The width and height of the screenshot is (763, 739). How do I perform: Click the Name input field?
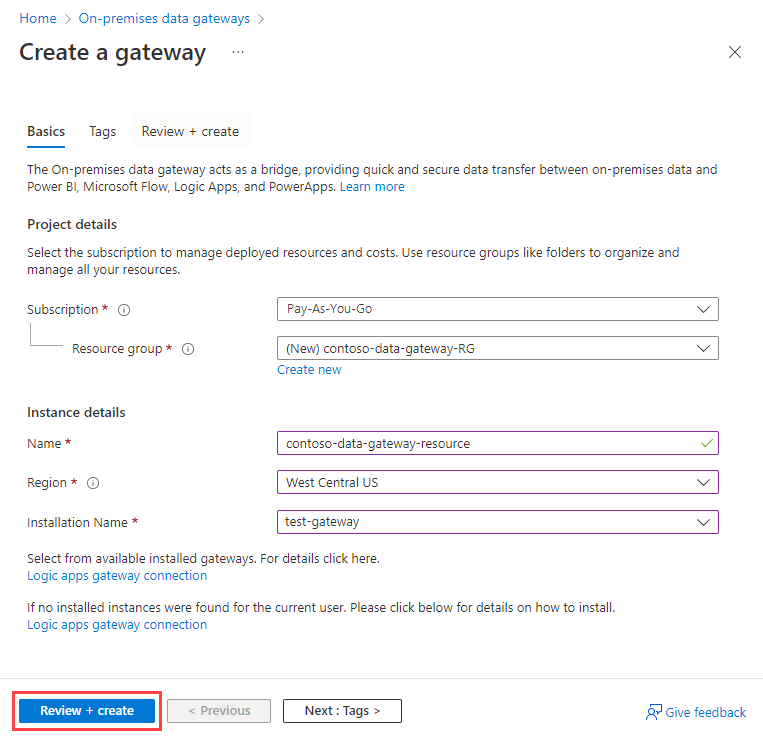pos(498,443)
